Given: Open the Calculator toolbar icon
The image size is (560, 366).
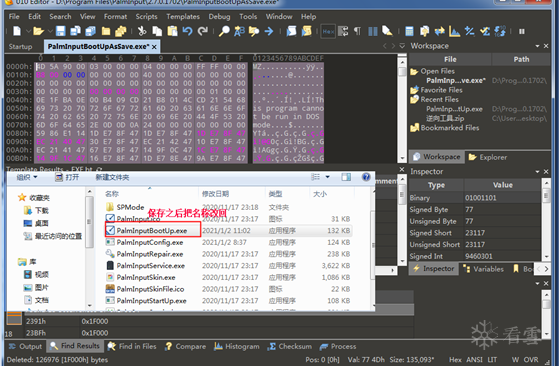Looking at the screenshot, I should (x=409, y=31).
